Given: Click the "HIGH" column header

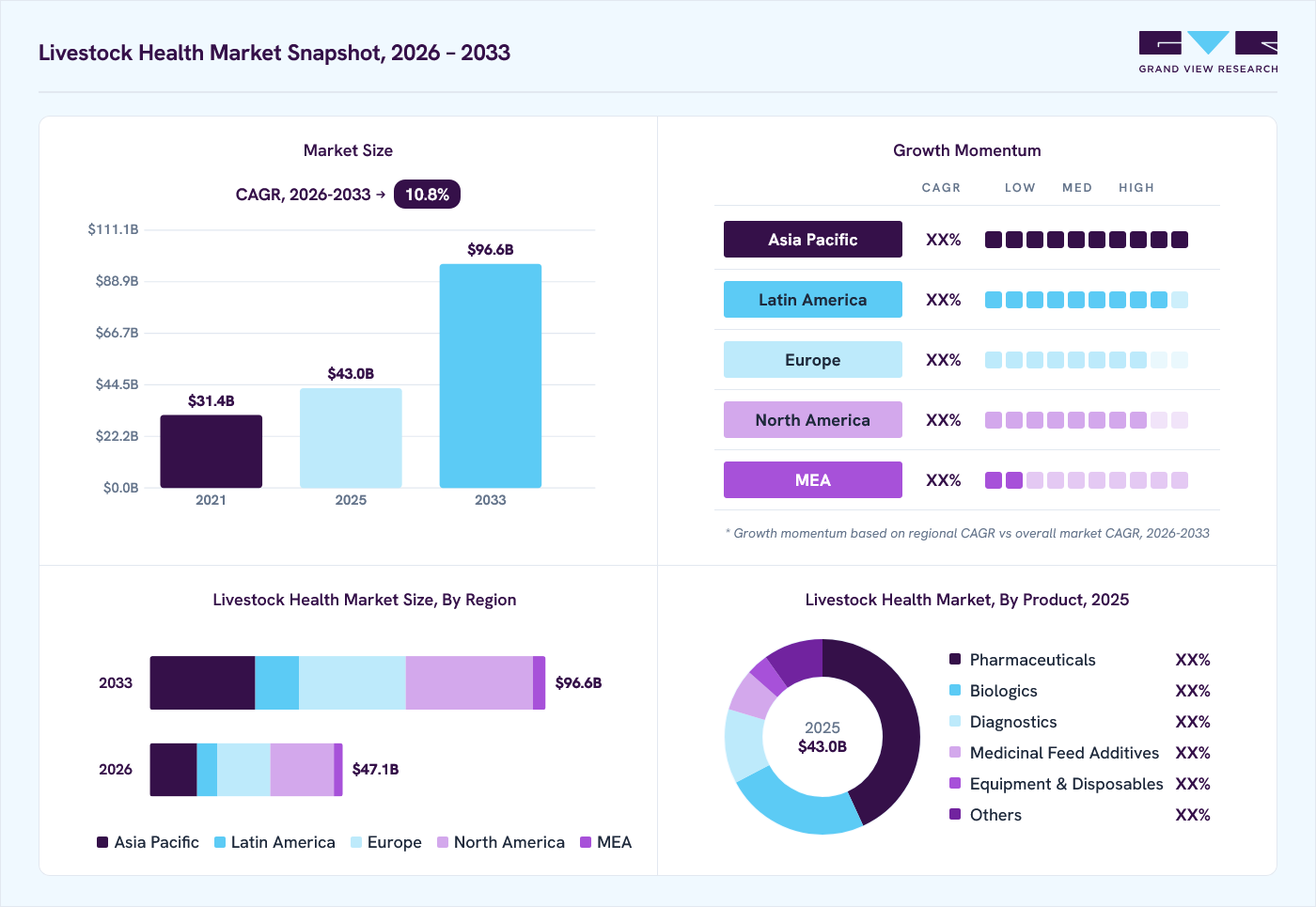Looking at the screenshot, I should pos(1136,188).
